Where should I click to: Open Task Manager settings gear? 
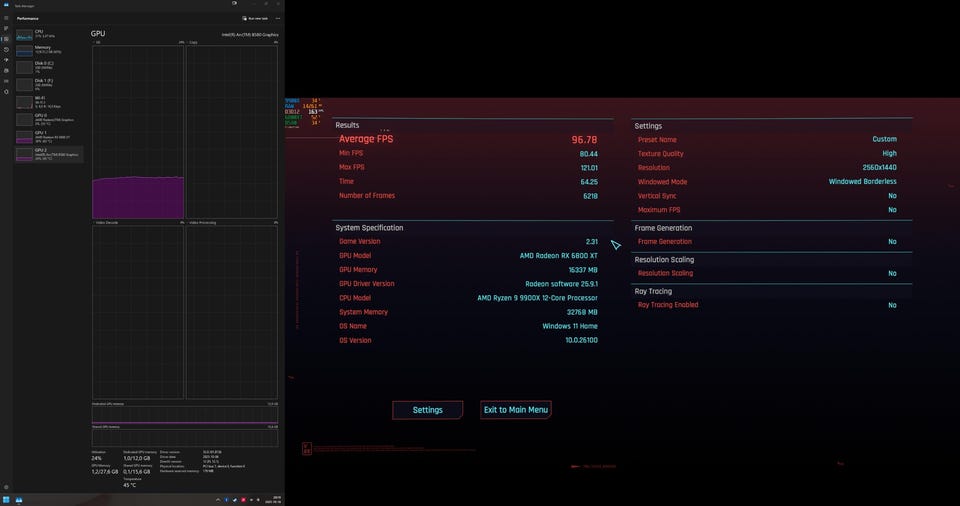click(x=6, y=487)
